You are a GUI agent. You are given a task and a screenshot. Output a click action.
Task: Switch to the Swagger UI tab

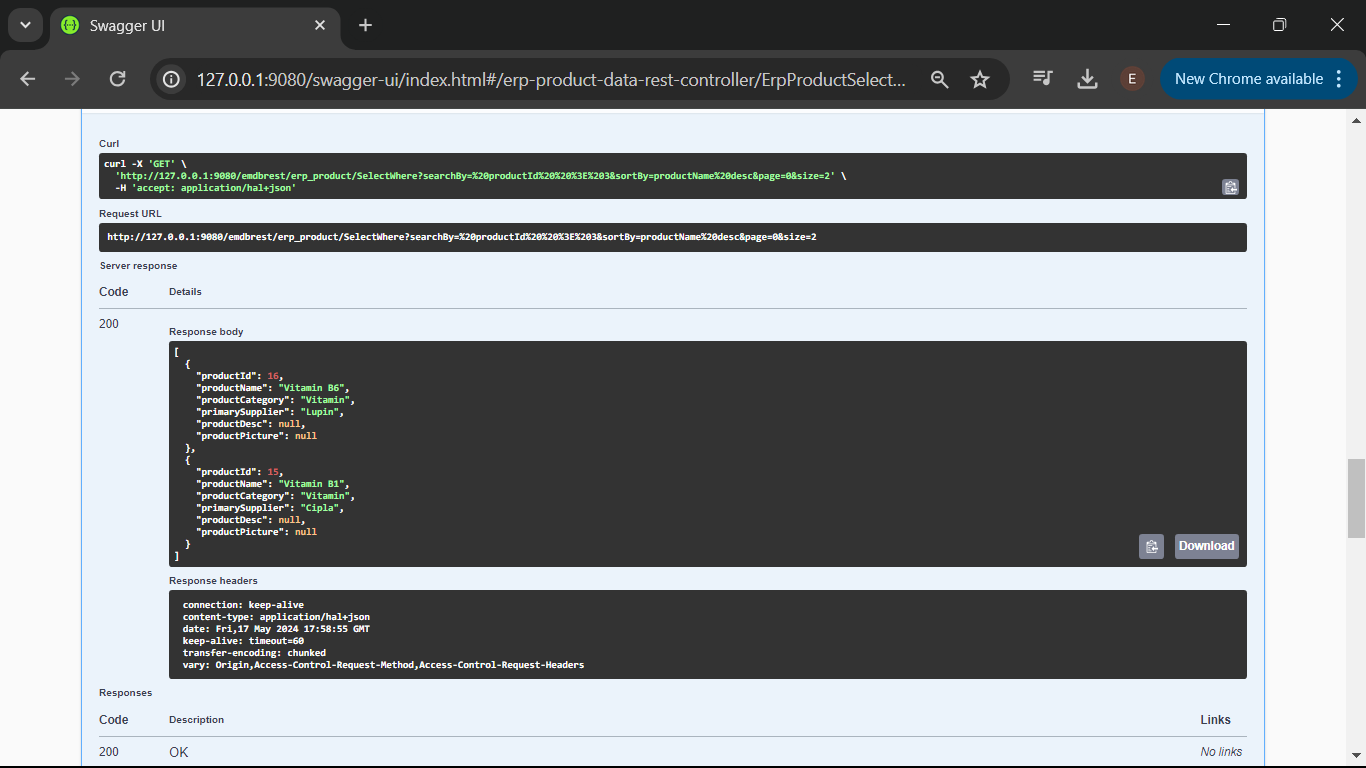coord(195,26)
